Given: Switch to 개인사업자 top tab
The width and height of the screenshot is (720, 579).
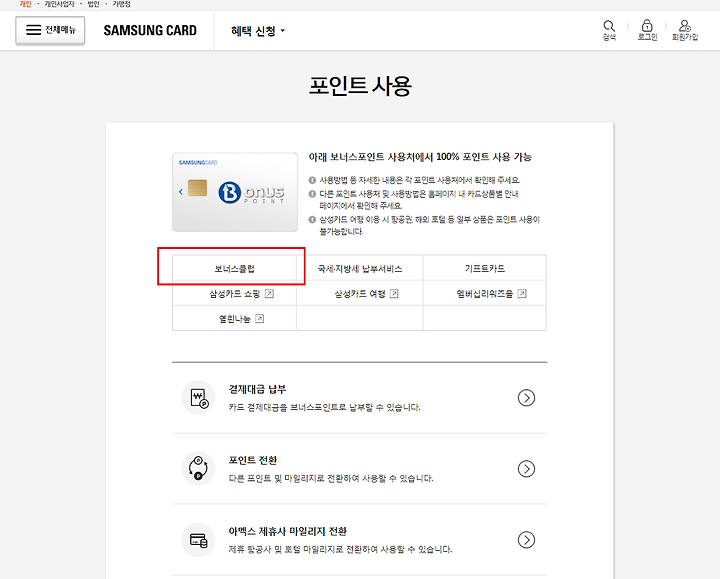Looking at the screenshot, I should (x=59, y=4).
